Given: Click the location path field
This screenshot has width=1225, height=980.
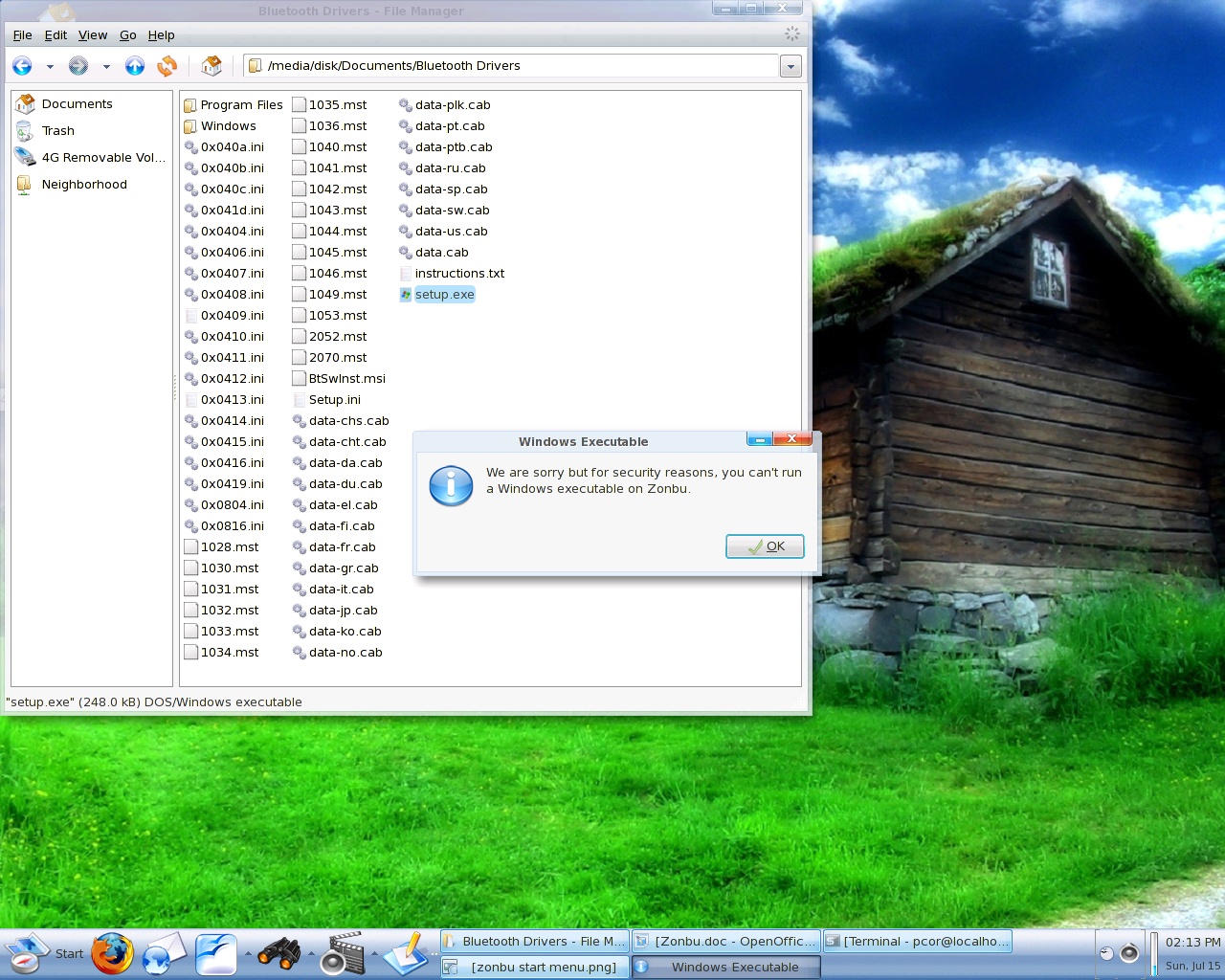Looking at the screenshot, I should click(x=513, y=66).
